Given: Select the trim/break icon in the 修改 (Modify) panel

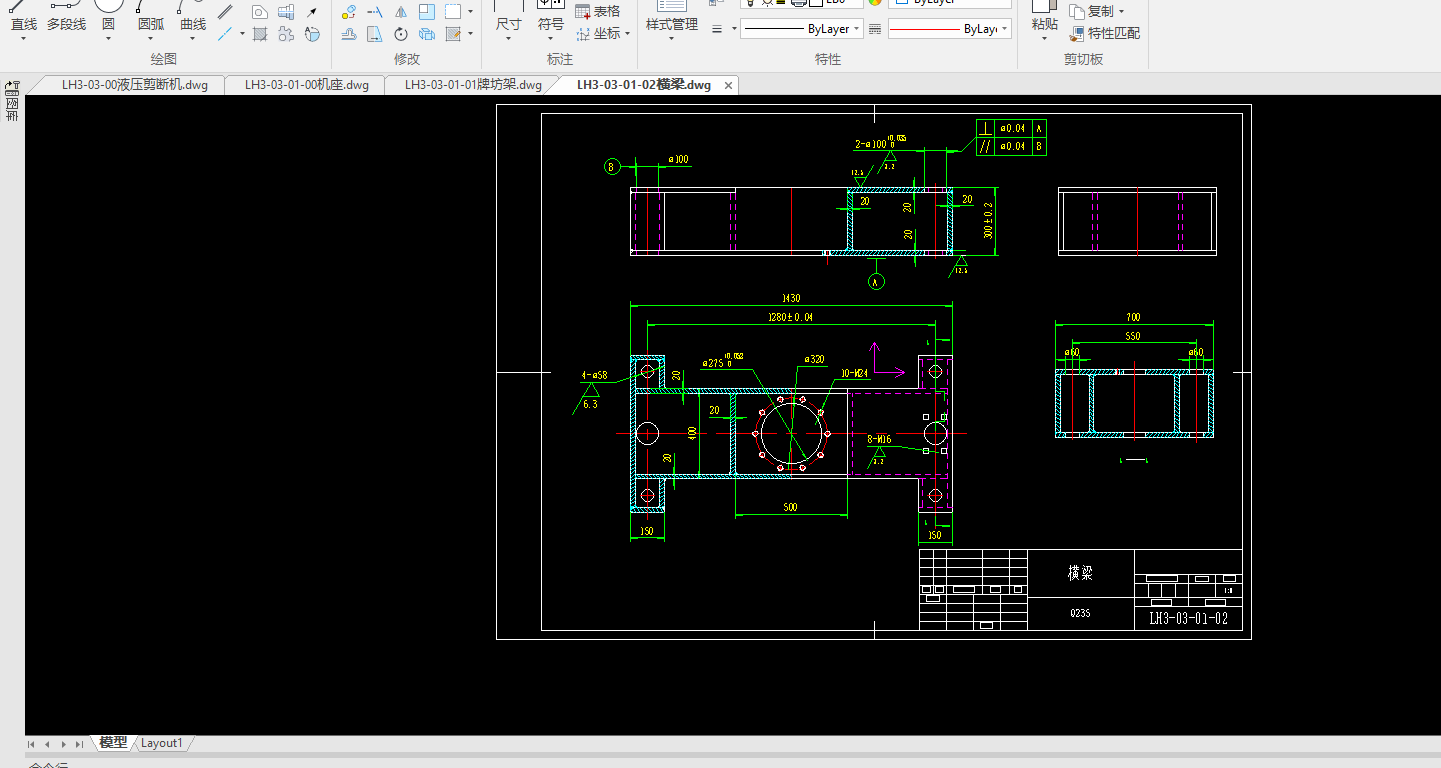Looking at the screenshot, I should click(375, 12).
